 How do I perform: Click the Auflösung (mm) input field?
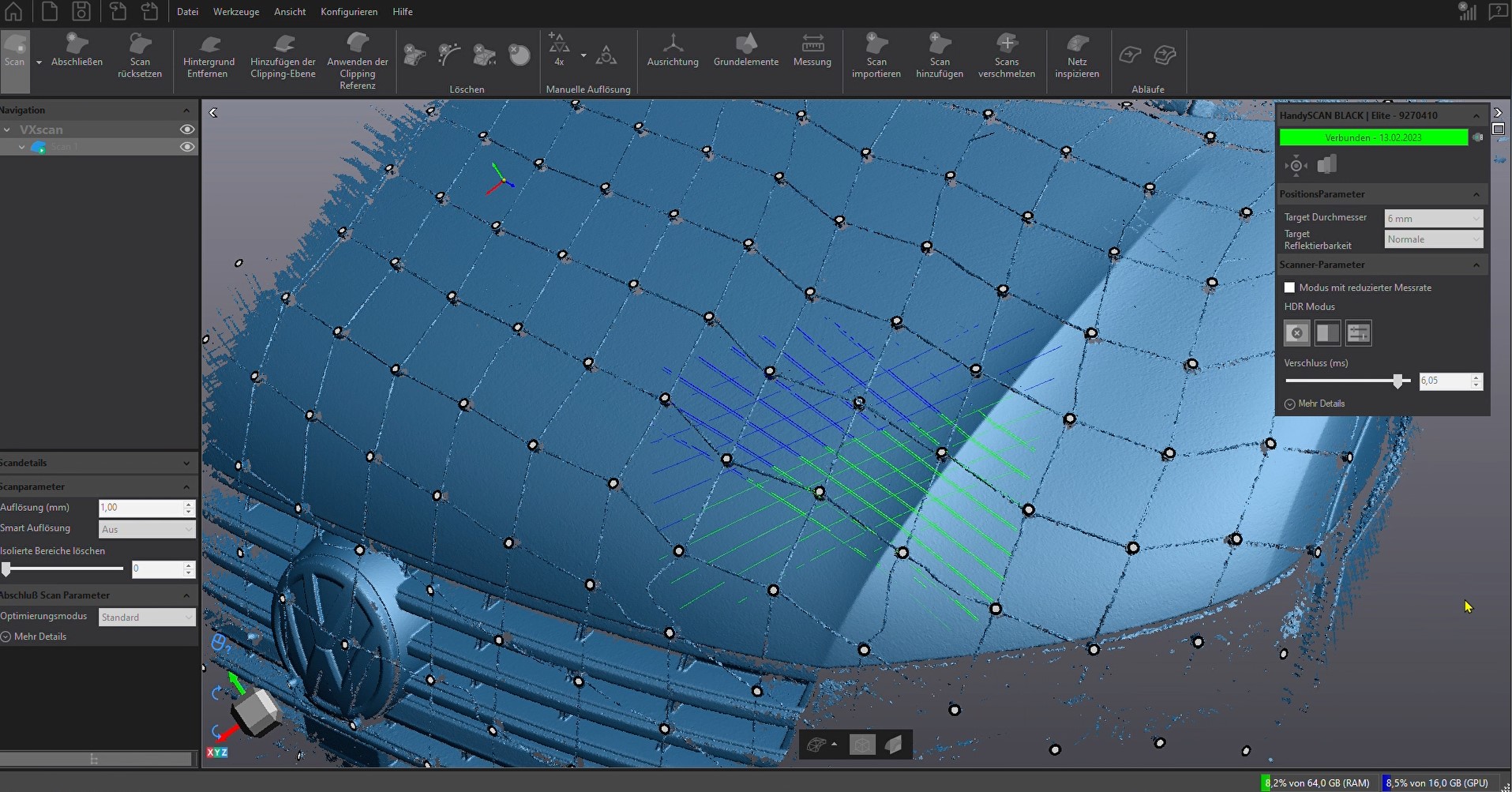(x=141, y=508)
